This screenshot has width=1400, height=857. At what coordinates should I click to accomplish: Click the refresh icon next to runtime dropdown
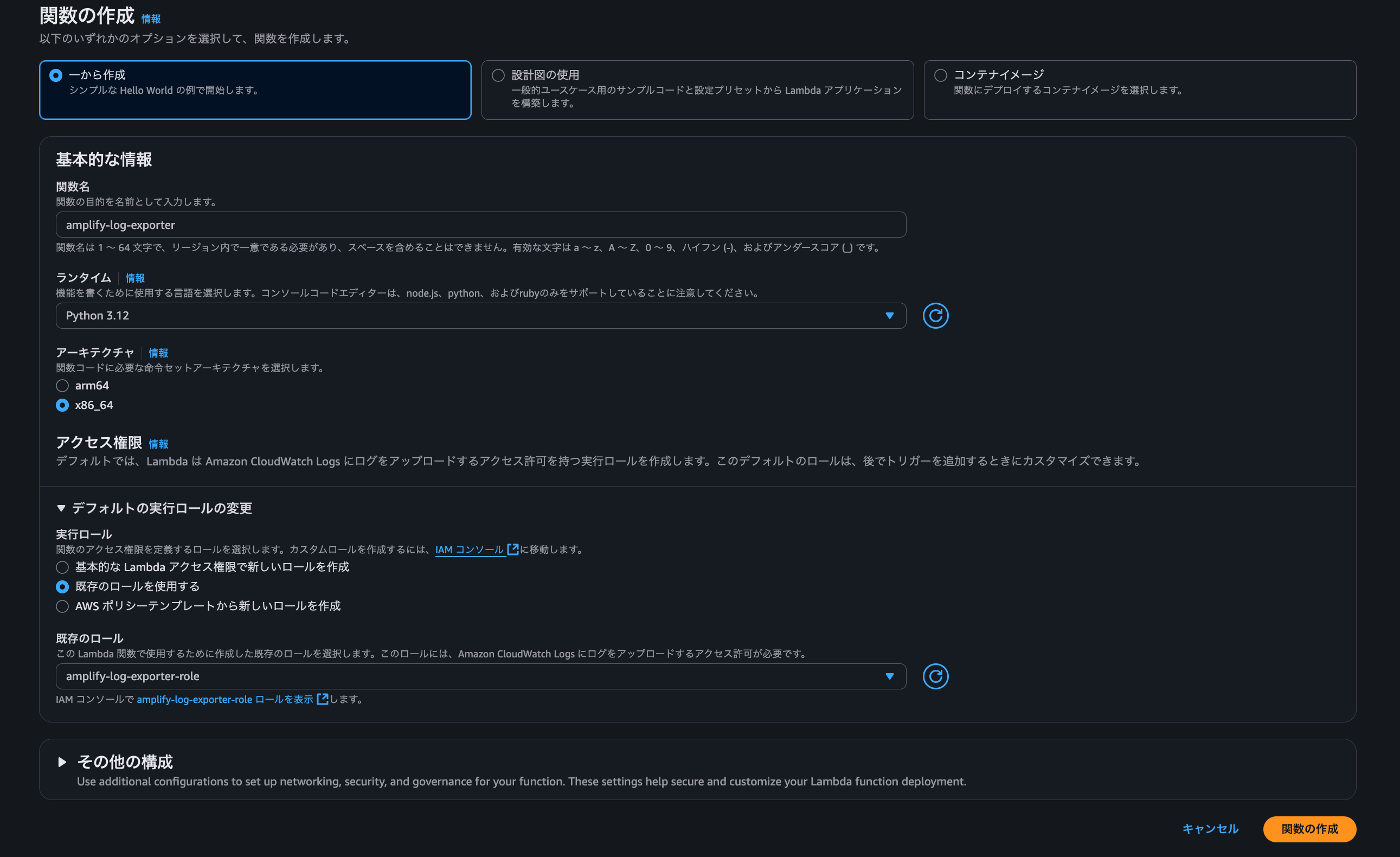(935, 315)
